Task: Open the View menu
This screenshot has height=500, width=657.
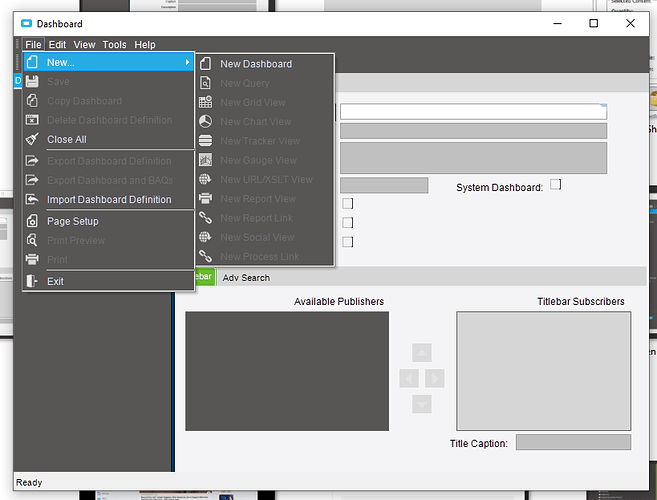Action: (84, 44)
